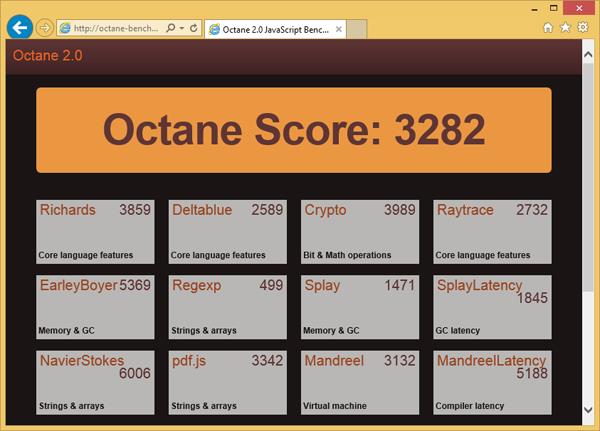Open a new blank tab
Screen dimensions: 600x431
pyautogui.click(x=357, y=29)
